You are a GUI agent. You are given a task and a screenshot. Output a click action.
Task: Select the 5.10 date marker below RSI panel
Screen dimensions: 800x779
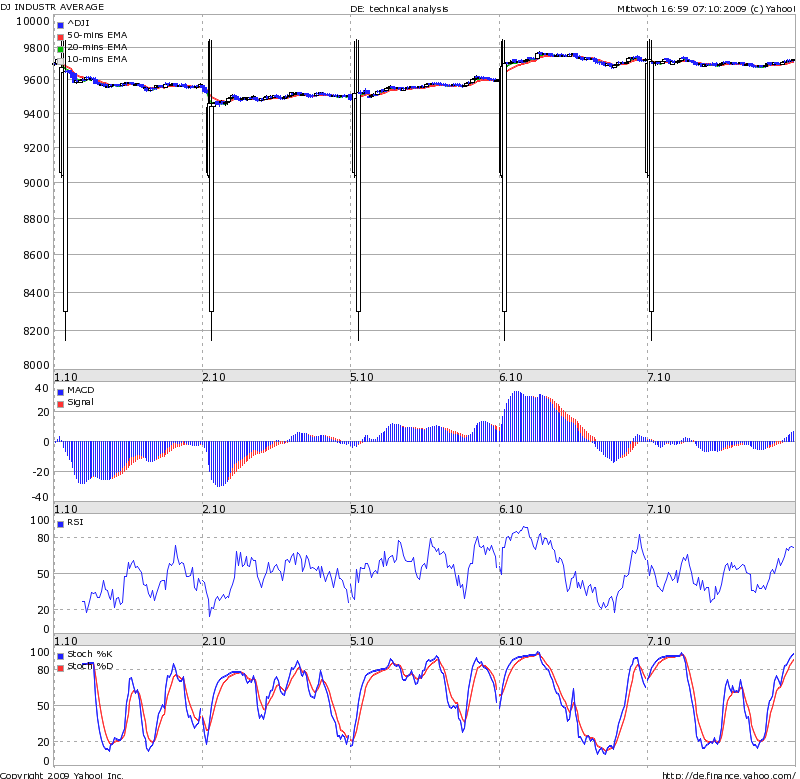pos(361,640)
